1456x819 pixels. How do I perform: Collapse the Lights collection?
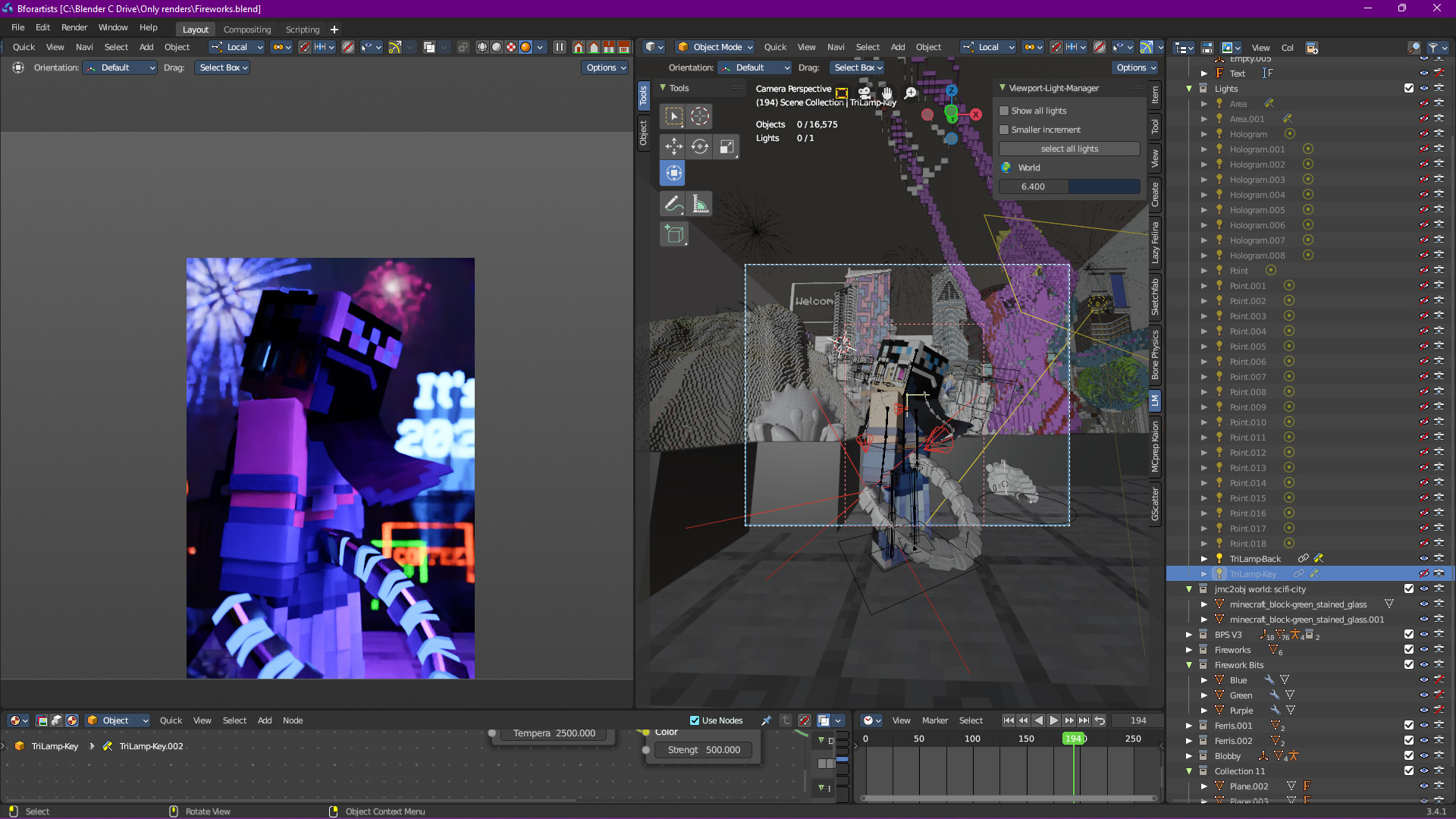(1189, 89)
